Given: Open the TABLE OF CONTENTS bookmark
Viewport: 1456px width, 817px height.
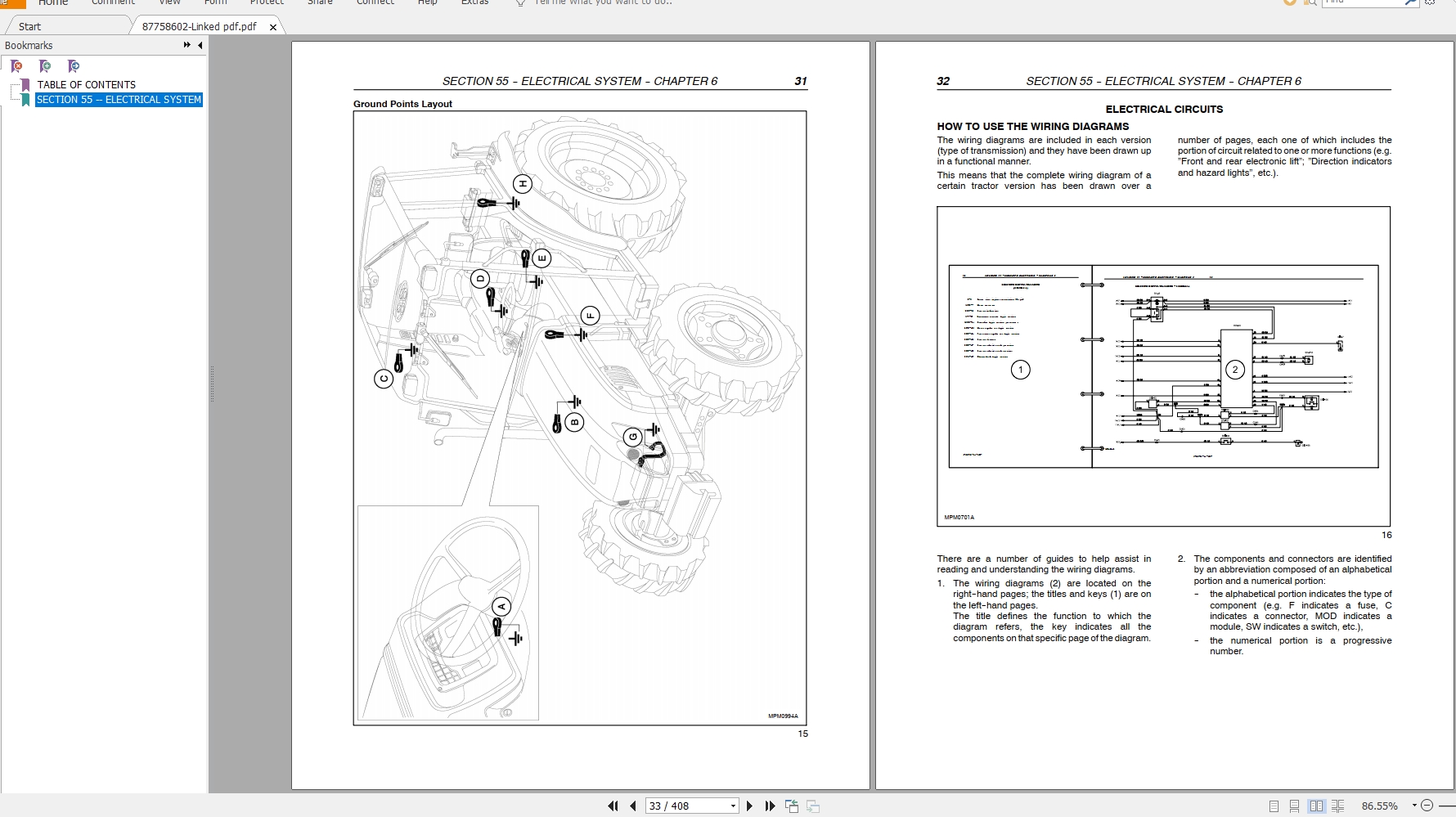Looking at the screenshot, I should tap(87, 85).
